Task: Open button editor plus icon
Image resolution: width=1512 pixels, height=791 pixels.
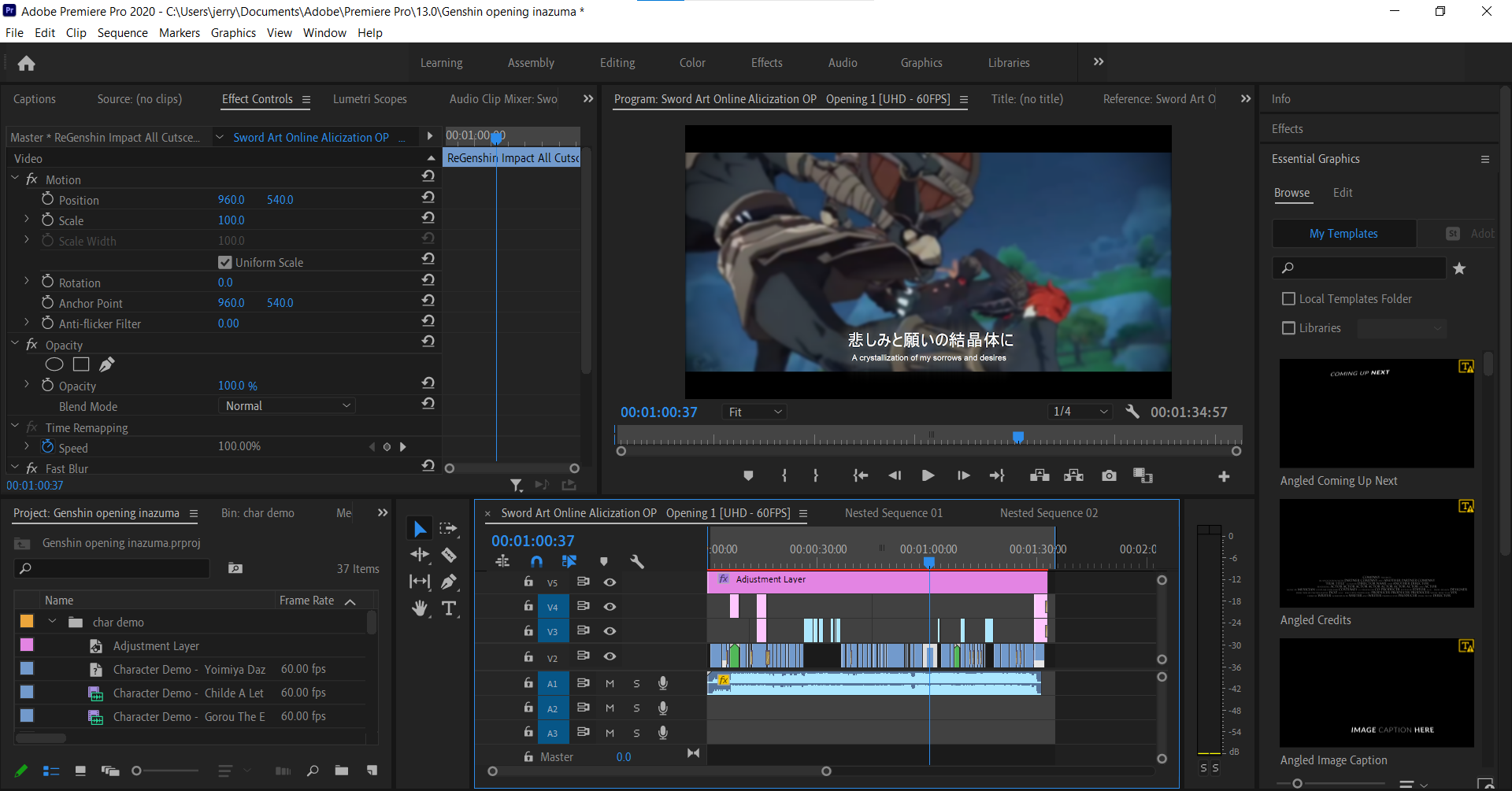Action: pos(1224,476)
